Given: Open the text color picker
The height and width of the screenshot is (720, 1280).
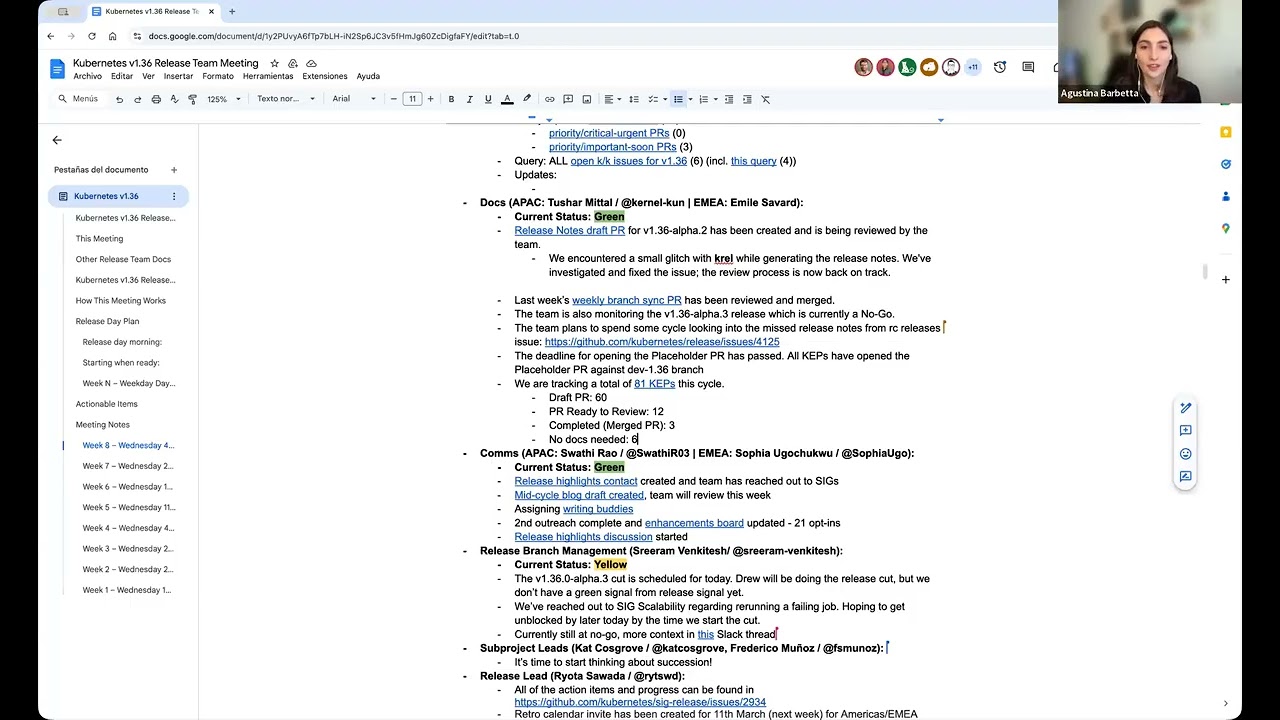Looking at the screenshot, I should click(507, 99).
